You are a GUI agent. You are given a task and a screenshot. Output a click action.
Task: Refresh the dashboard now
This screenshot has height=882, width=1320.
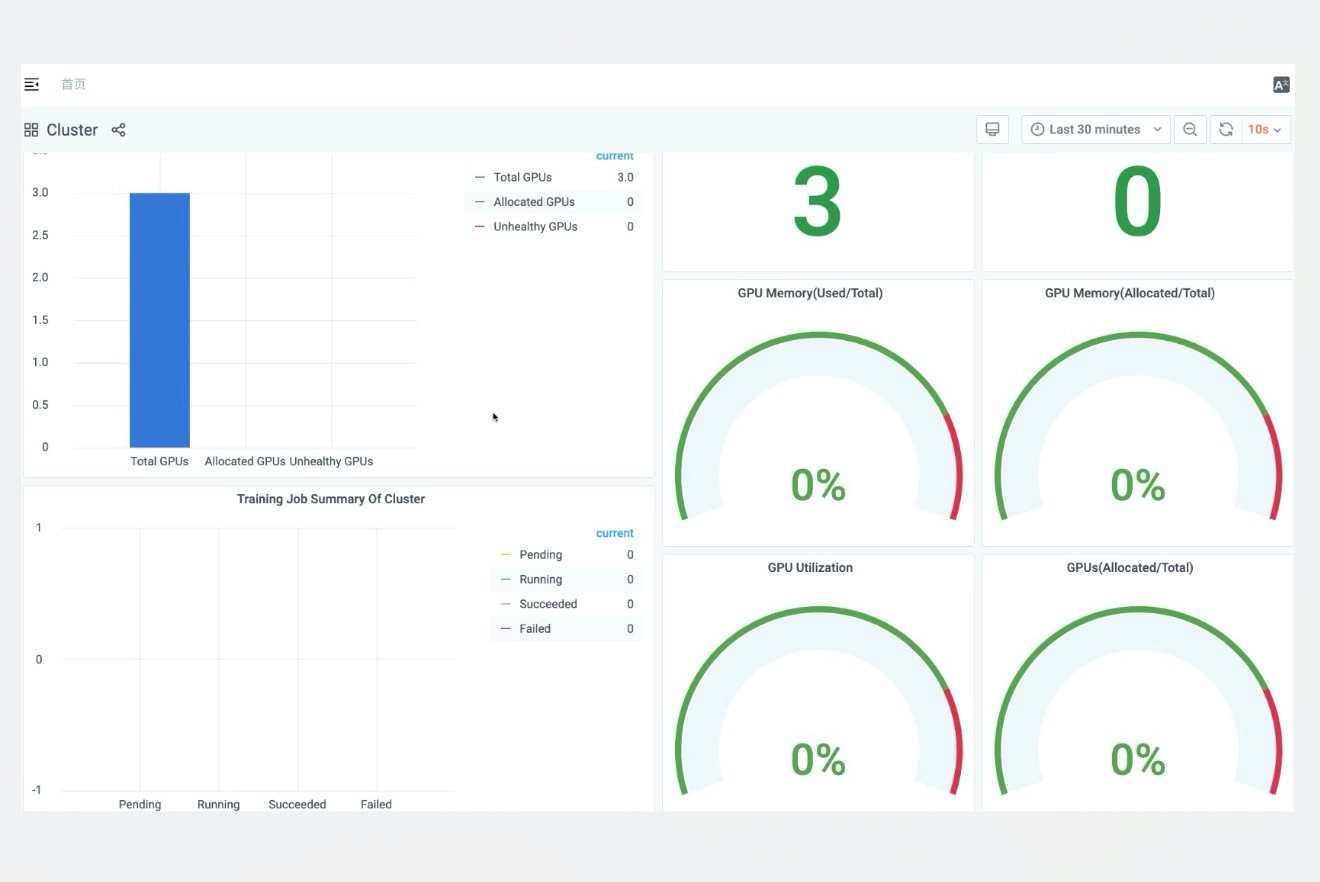click(x=1226, y=130)
